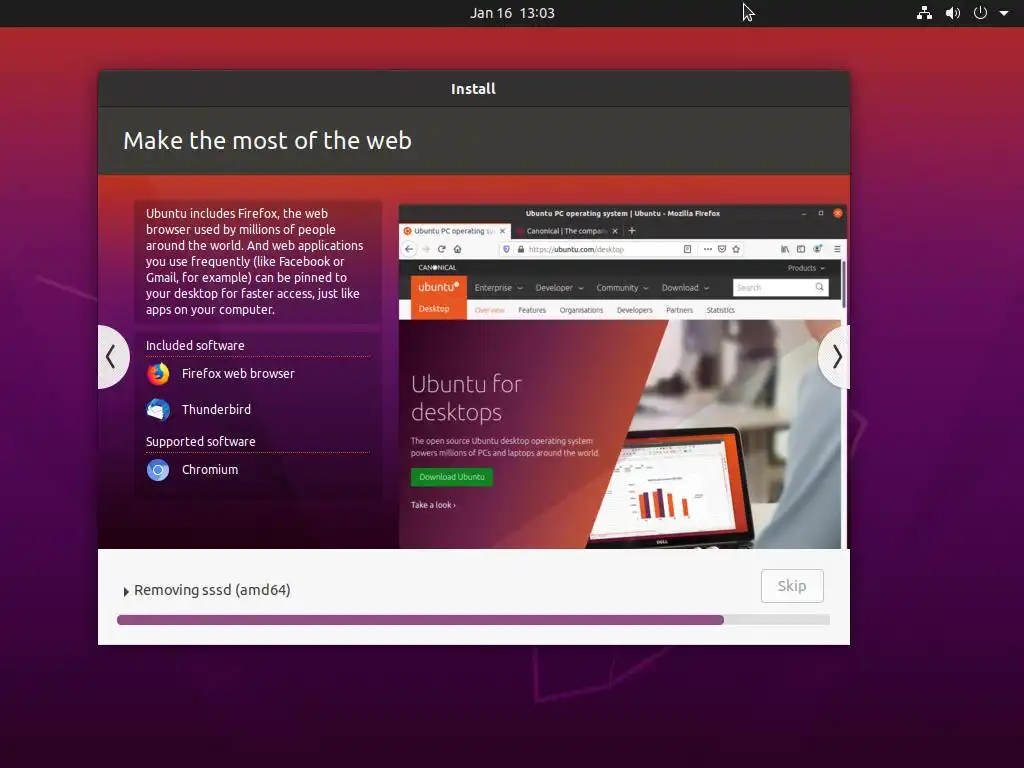Click the 'Thunderbird' label
Screen dimensions: 1024x768
point(216,409)
